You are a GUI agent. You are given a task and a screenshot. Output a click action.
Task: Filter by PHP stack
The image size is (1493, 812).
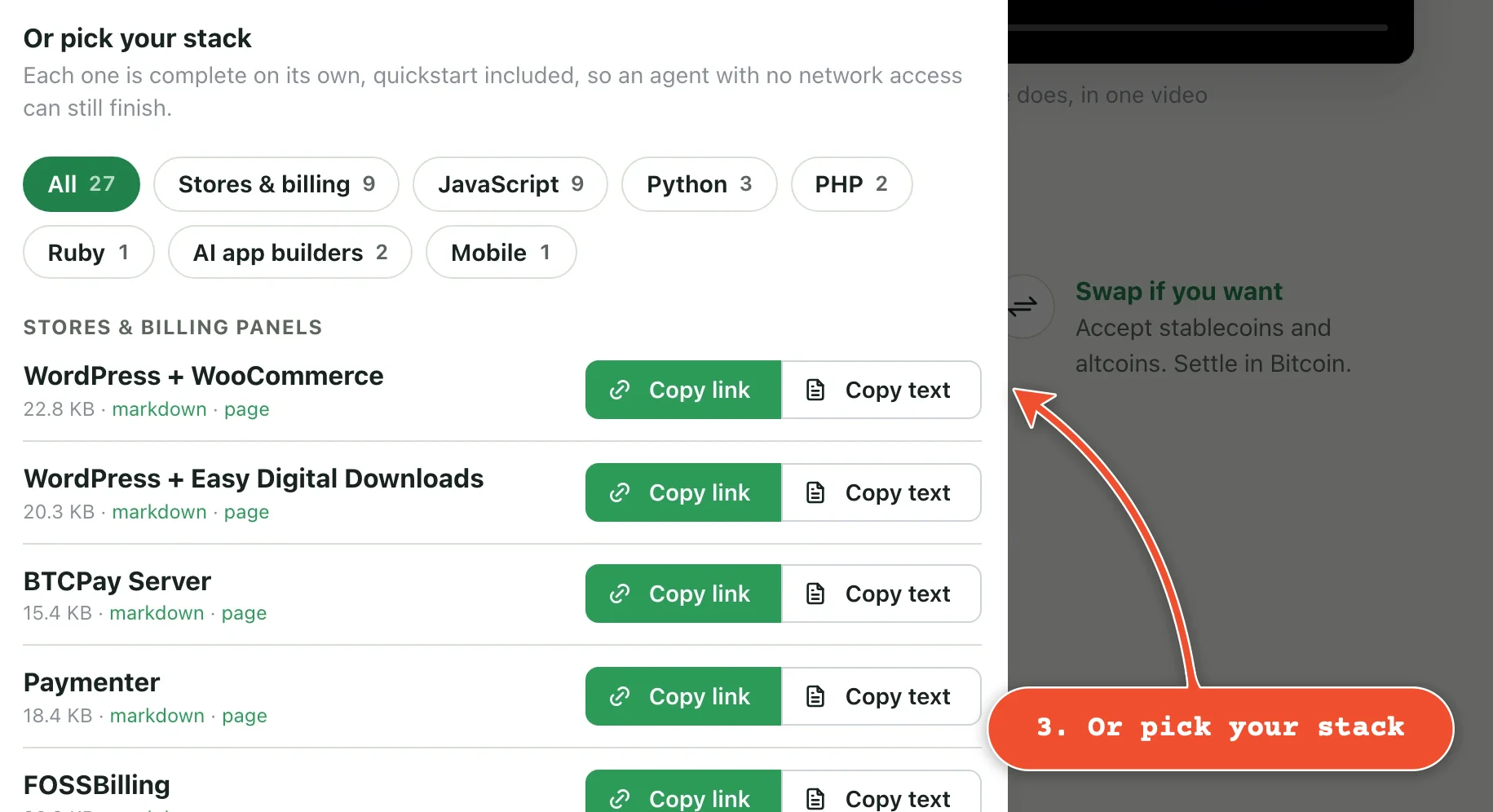click(x=851, y=184)
